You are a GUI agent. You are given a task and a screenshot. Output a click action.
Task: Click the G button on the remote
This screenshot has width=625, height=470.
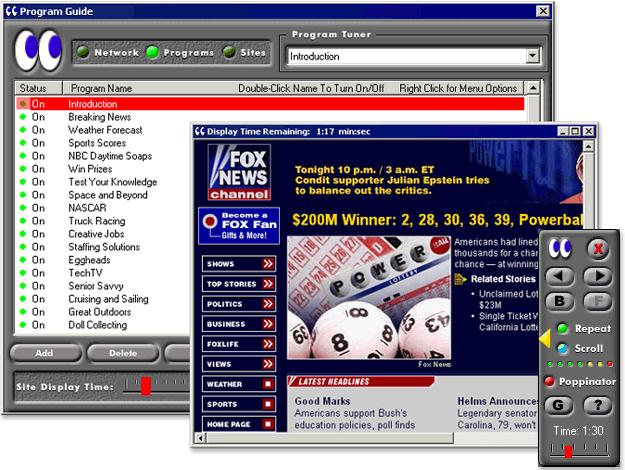click(x=558, y=405)
